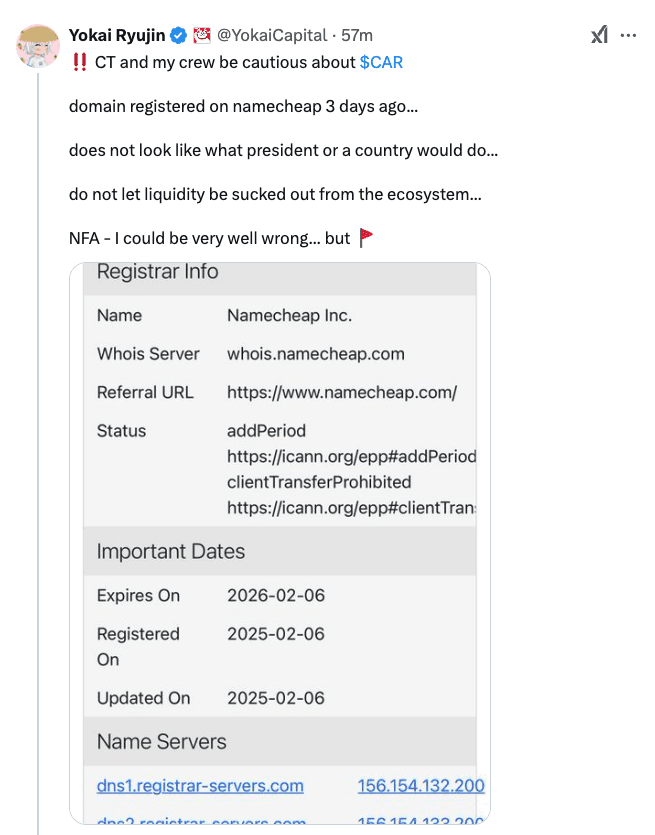Follow the dns1.registrar-servers.com link
The height and width of the screenshot is (835, 655).
(x=199, y=786)
